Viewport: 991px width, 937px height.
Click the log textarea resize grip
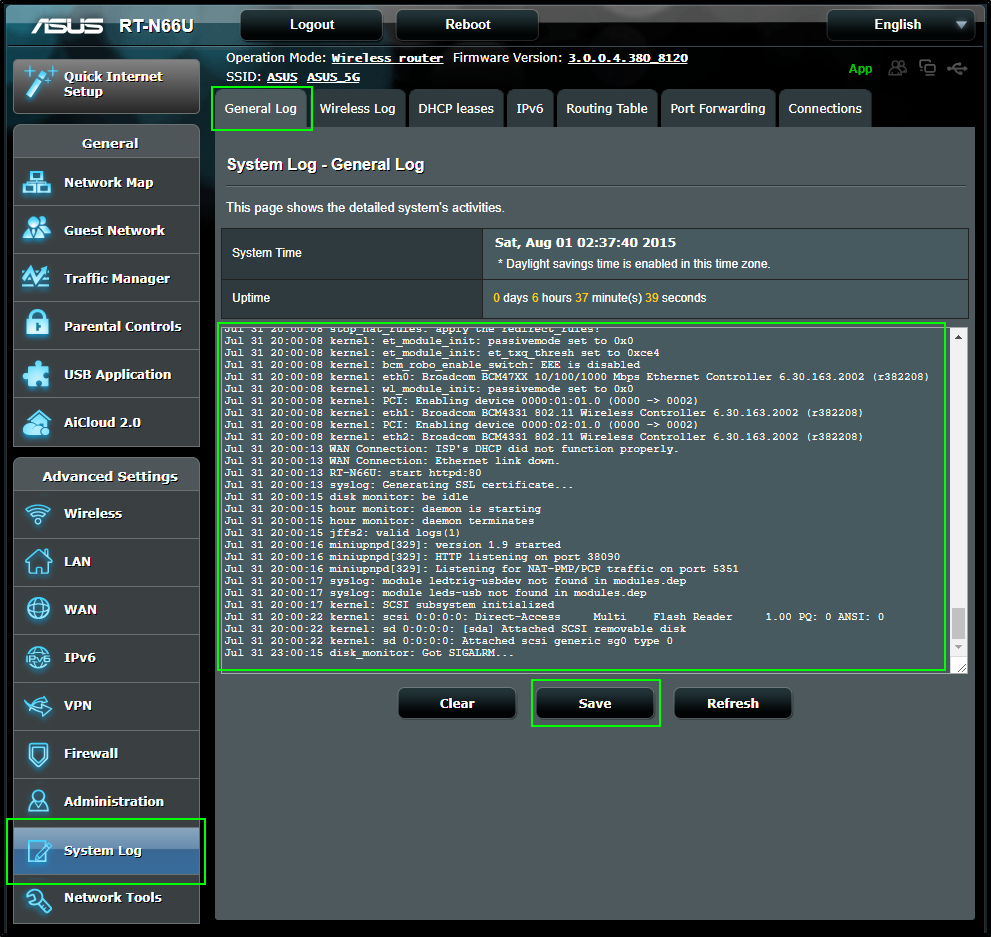click(961, 667)
